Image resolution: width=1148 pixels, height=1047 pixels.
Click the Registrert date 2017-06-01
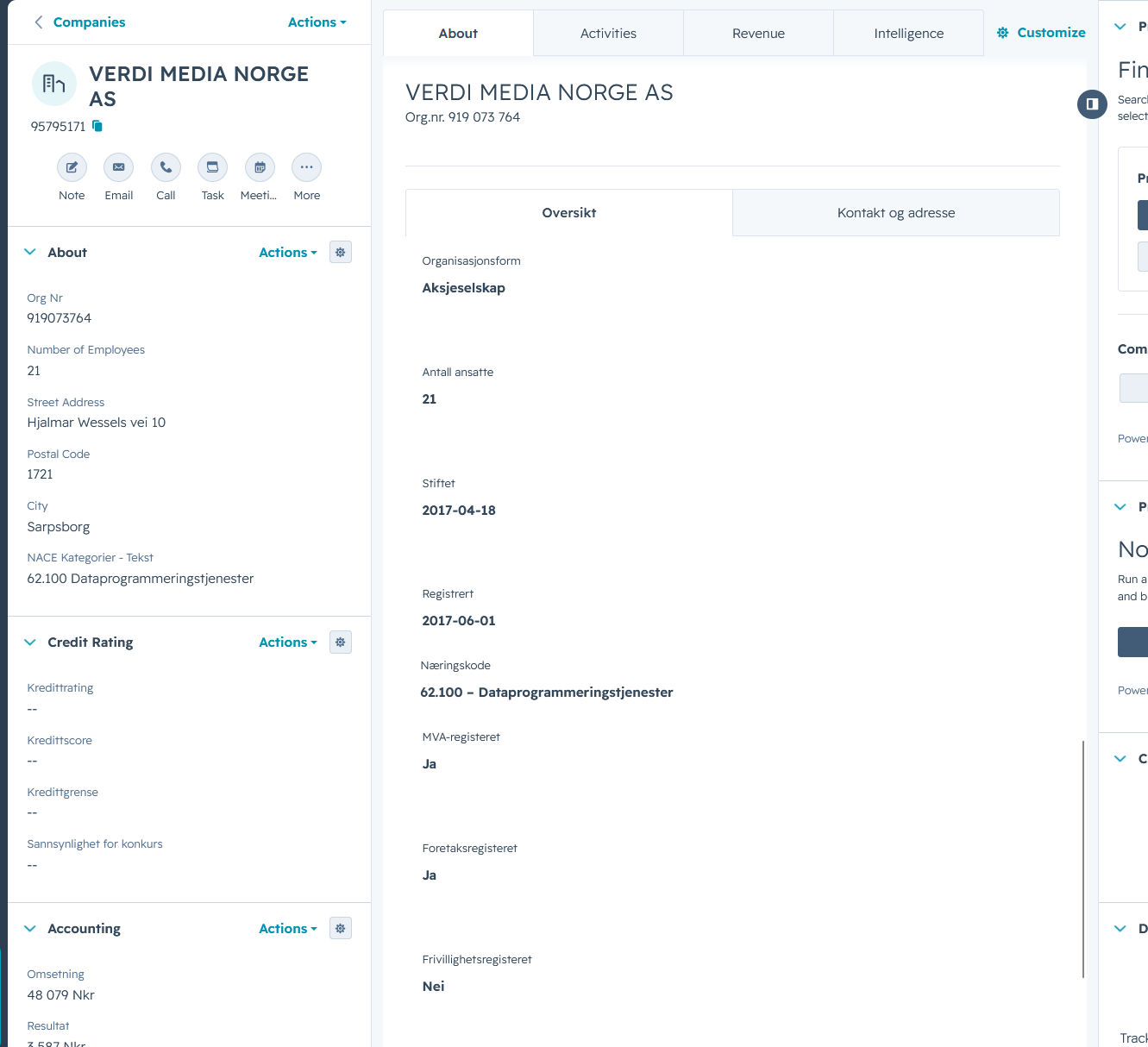coord(459,621)
